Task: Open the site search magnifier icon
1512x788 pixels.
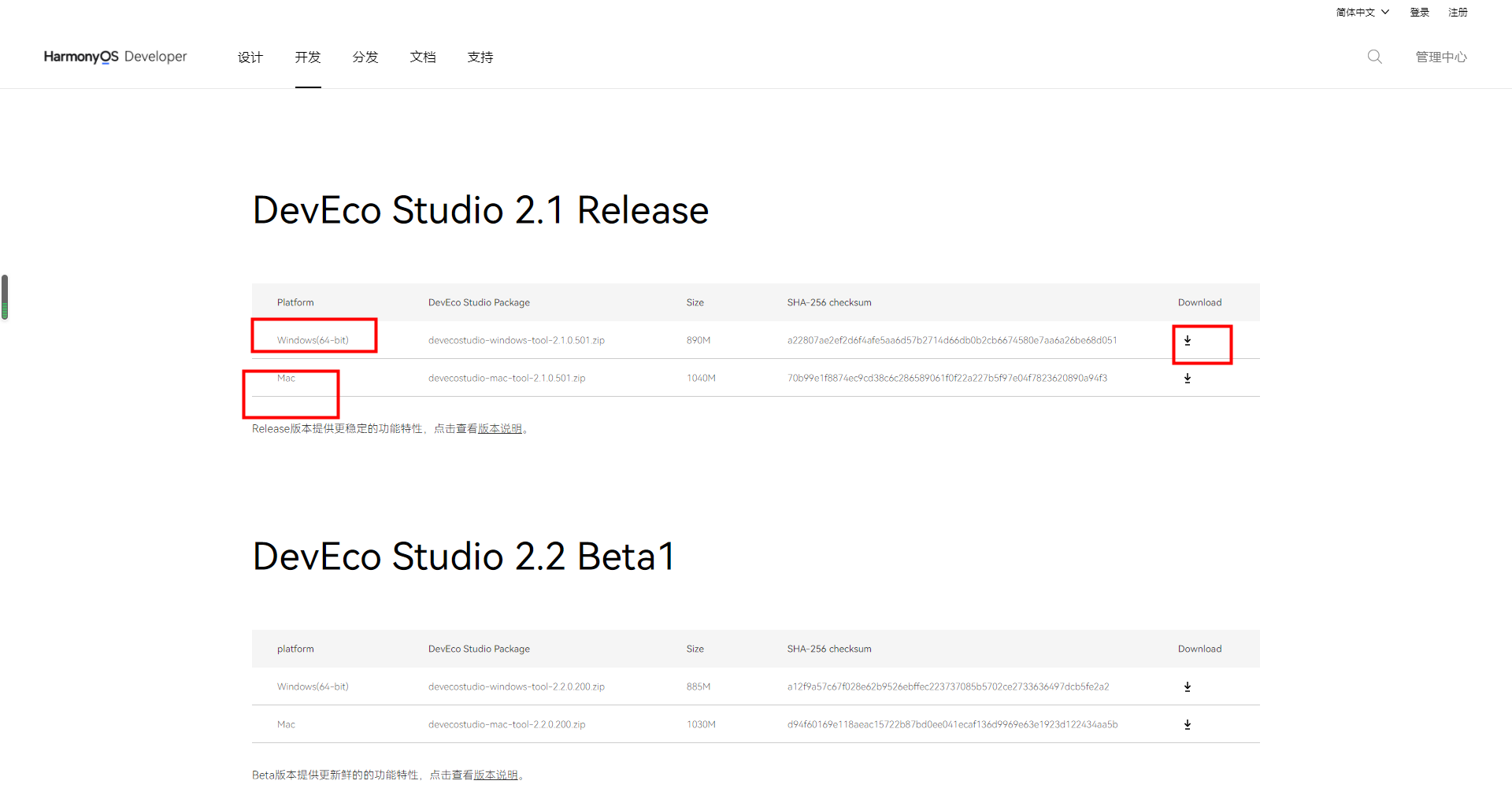Action: click(1374, 57)
